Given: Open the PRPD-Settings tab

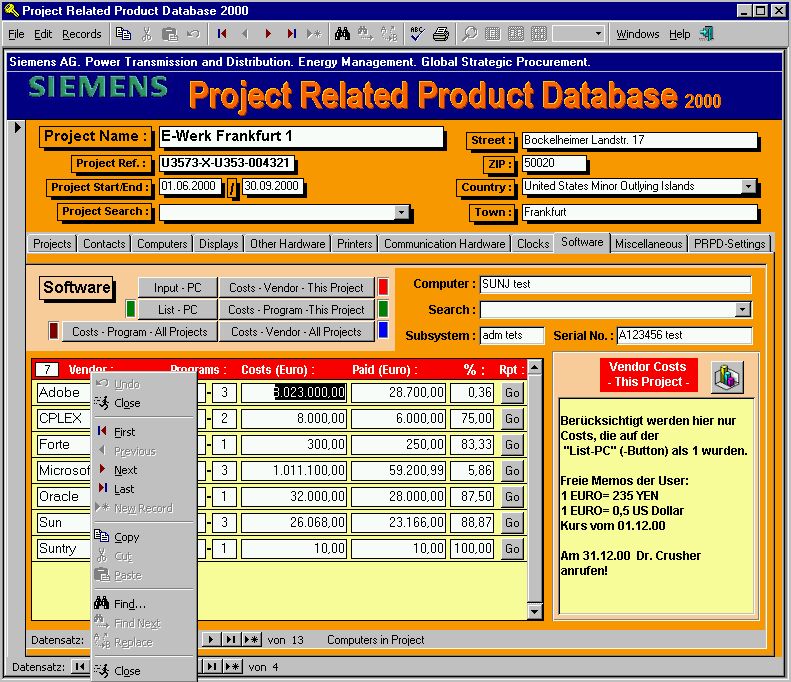Looking at the screenshot, I should (729, 244).
